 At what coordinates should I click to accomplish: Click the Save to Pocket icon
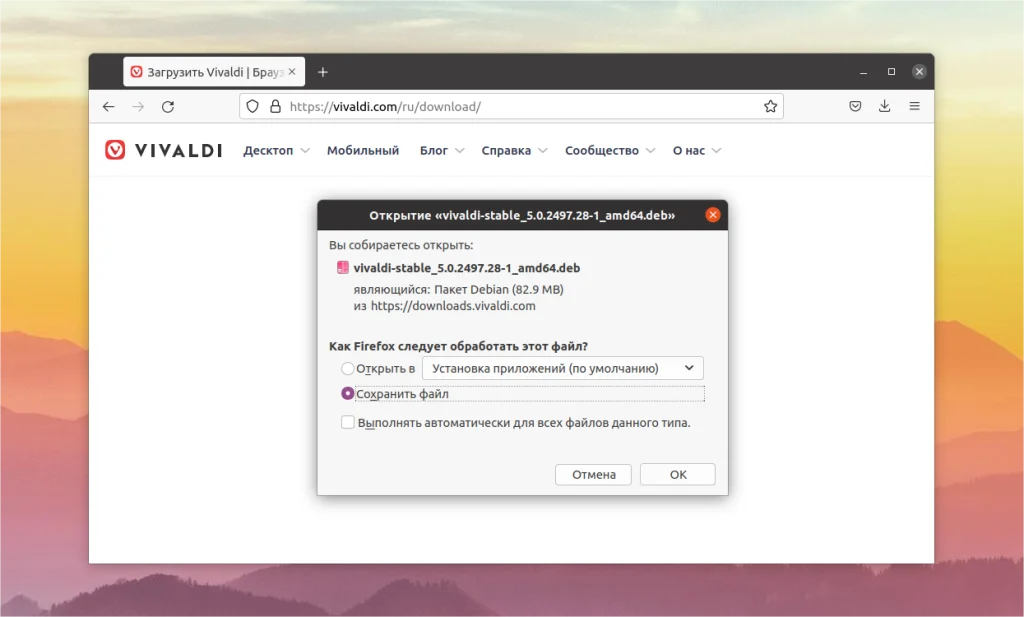[x=855, y=105]
